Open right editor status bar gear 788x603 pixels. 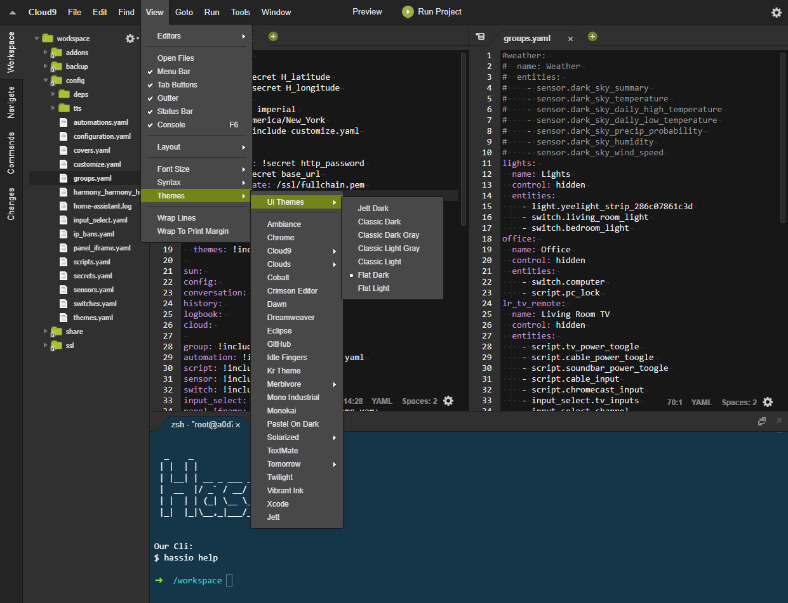(x=768, y=402)
